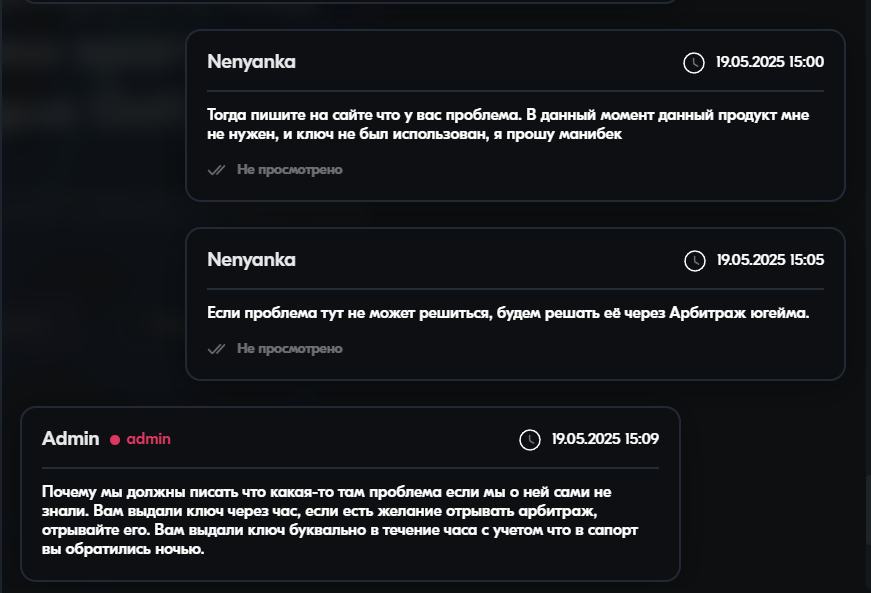
Task: Click the clock icon beside the 15:09 timestamp
Action: tap(529, 440)
